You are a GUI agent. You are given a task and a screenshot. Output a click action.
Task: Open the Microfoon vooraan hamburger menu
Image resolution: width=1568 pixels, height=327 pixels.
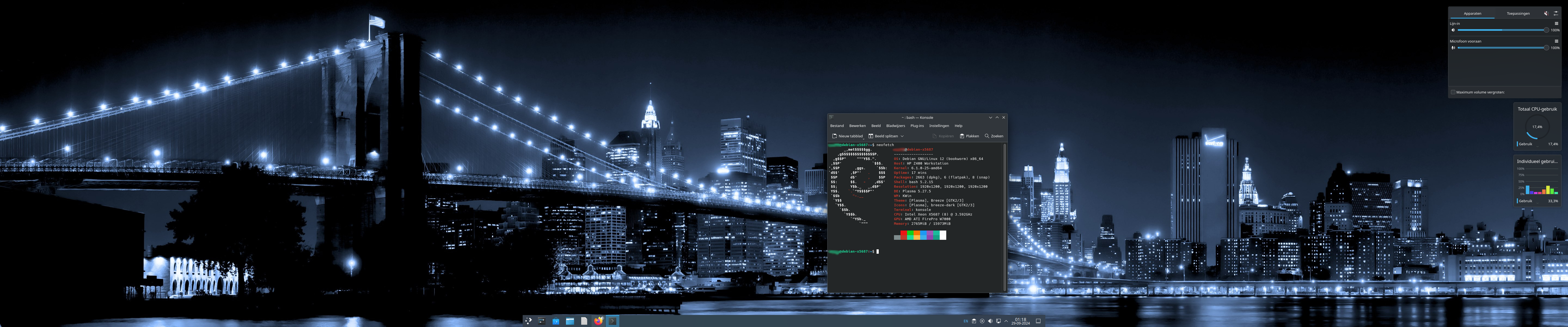pyautogui.click(x=1557, y=41)
